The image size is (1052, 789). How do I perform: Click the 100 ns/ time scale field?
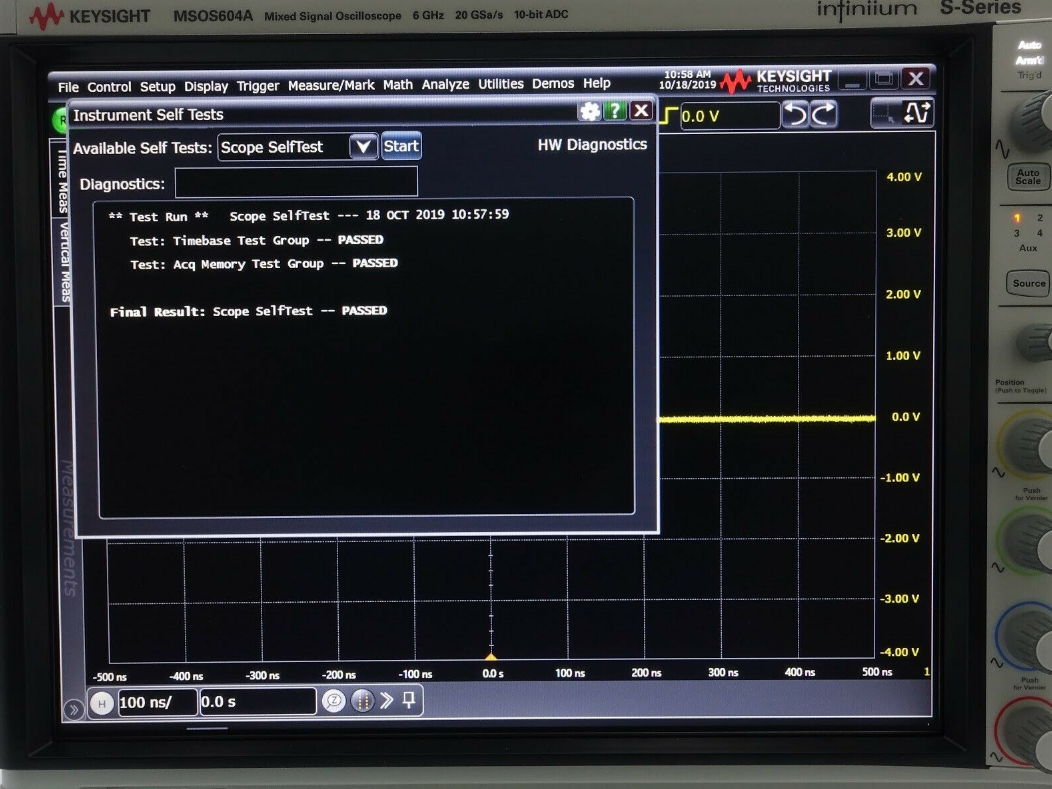coord(156,703)
